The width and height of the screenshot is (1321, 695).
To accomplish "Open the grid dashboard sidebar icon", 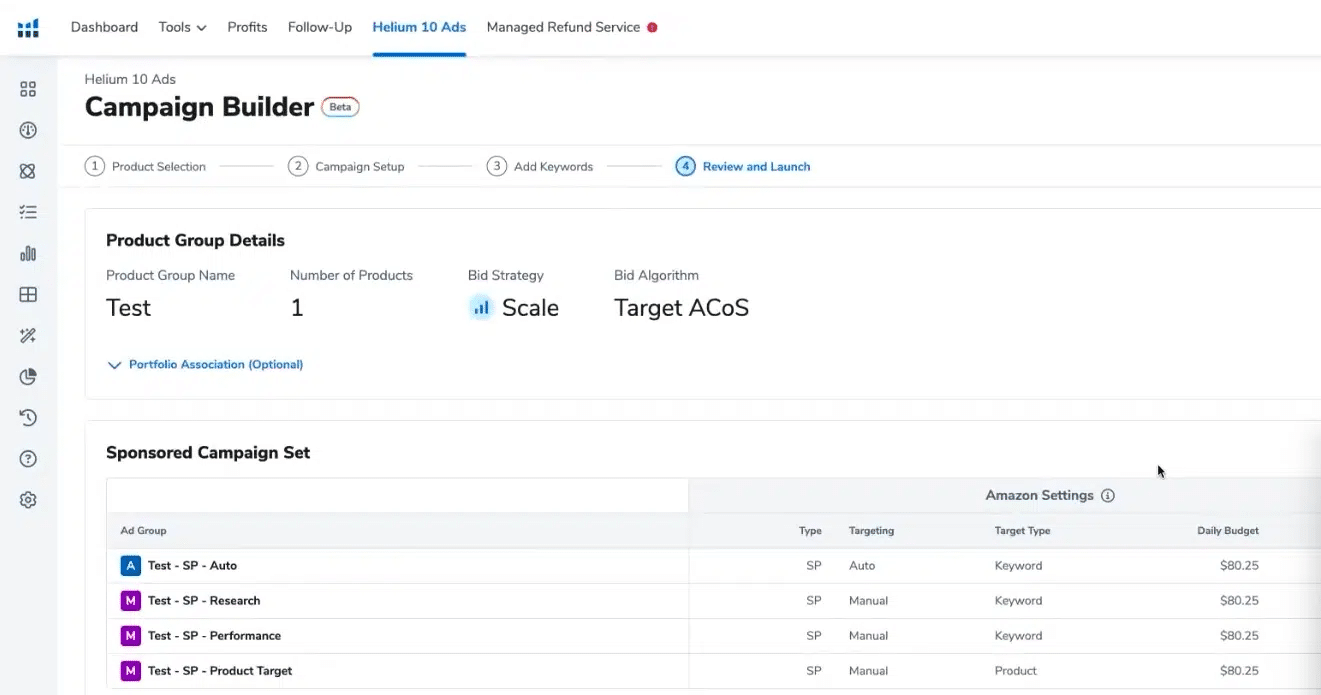I will pos(28,89).
